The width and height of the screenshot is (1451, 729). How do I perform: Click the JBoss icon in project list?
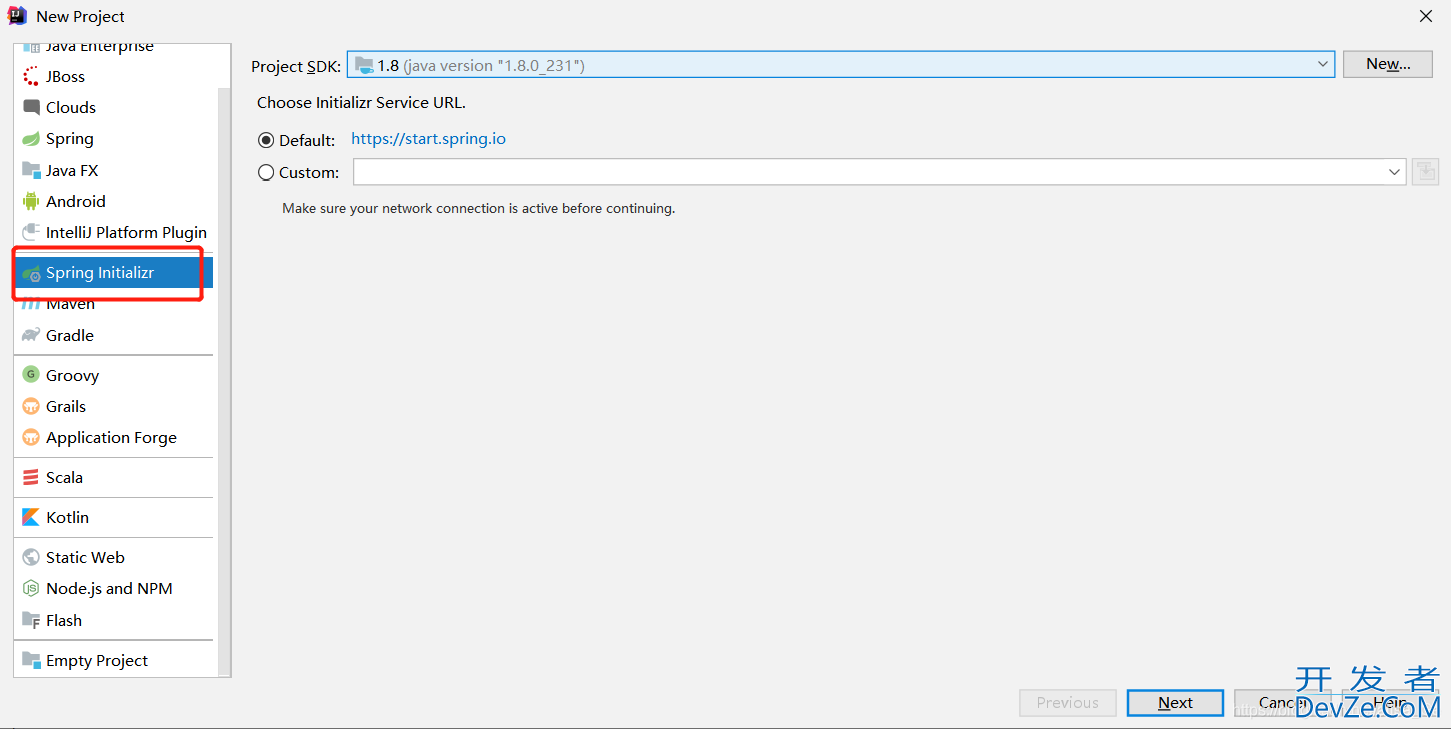click(31, 77)
